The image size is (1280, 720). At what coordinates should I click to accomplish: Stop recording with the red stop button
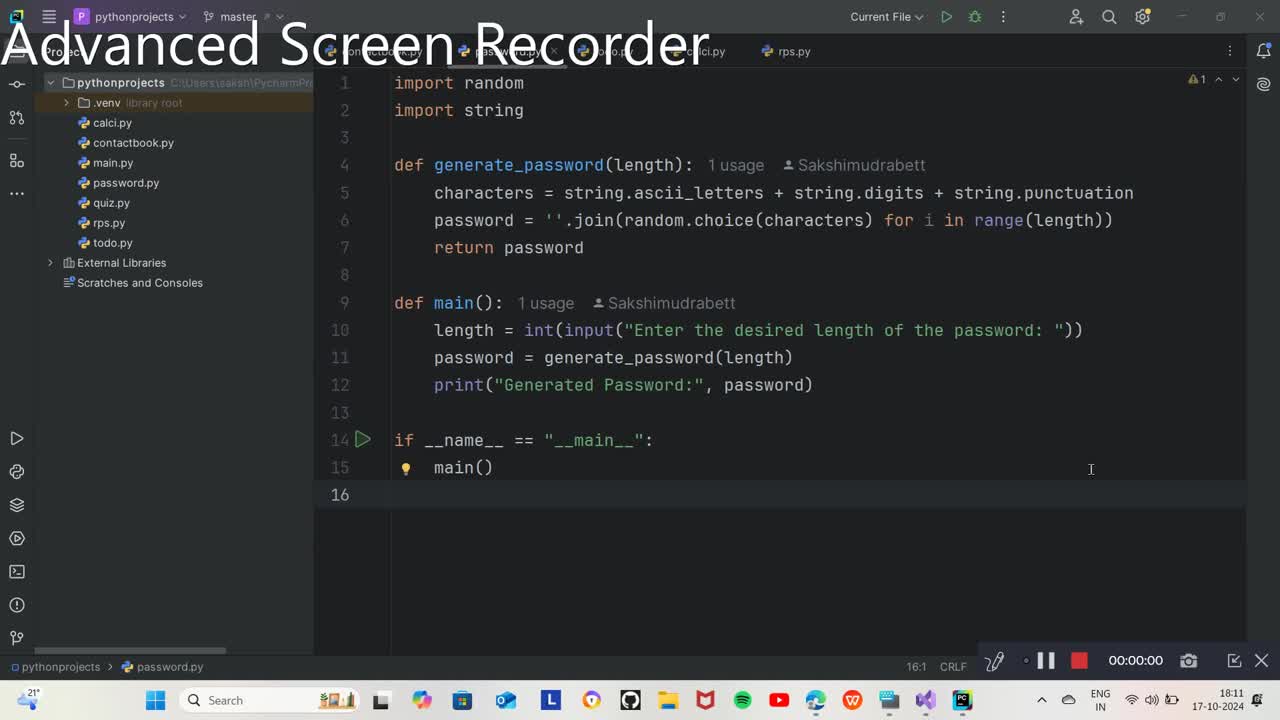click(1079, 660)
